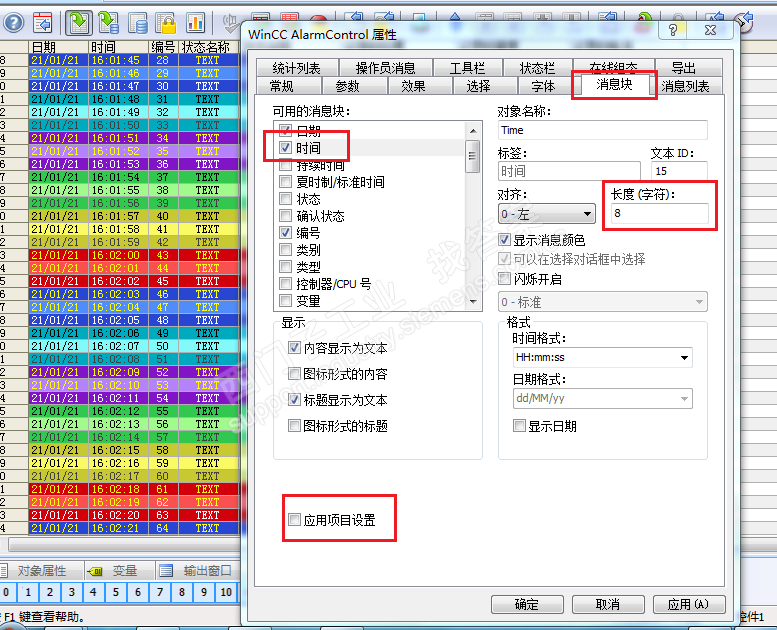Toggle 标题显示为文本 checkbox

click(294, 400)
